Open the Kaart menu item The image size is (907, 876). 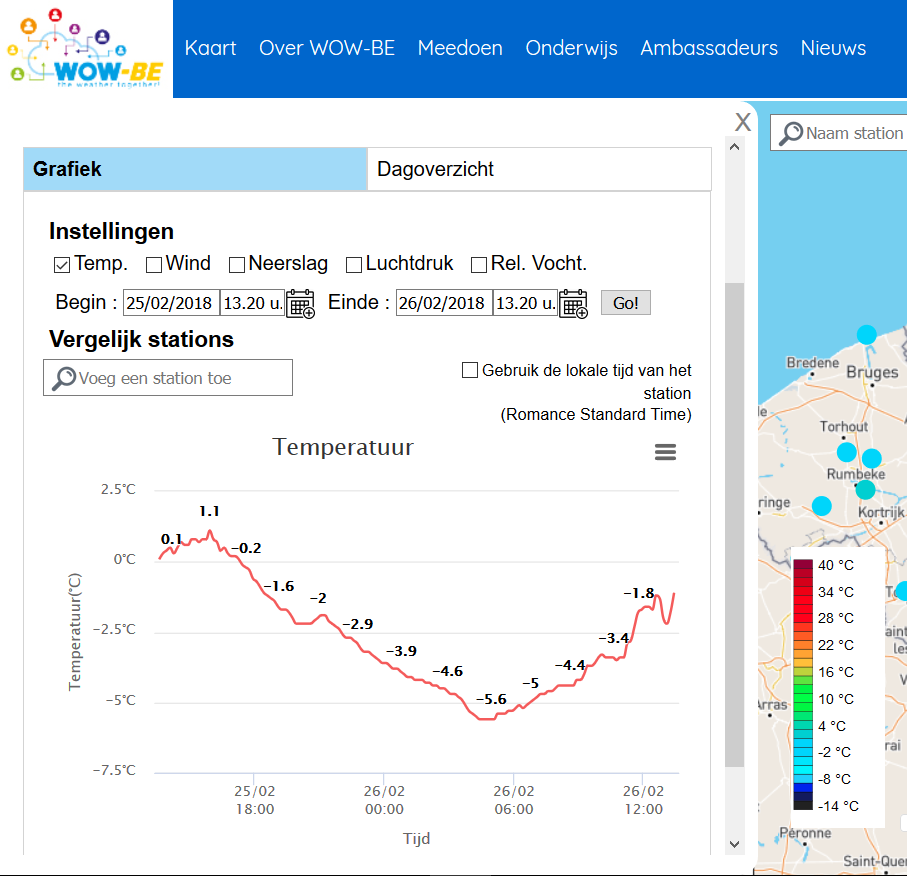click(210, 48)
